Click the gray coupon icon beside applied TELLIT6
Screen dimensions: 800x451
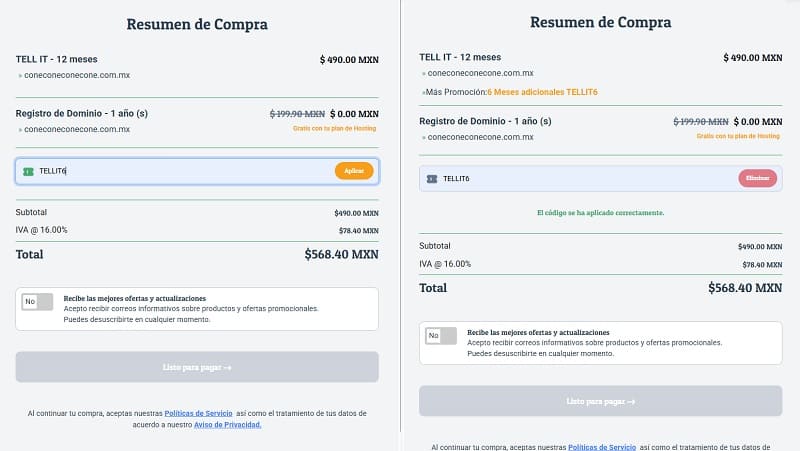pos(432,179)
